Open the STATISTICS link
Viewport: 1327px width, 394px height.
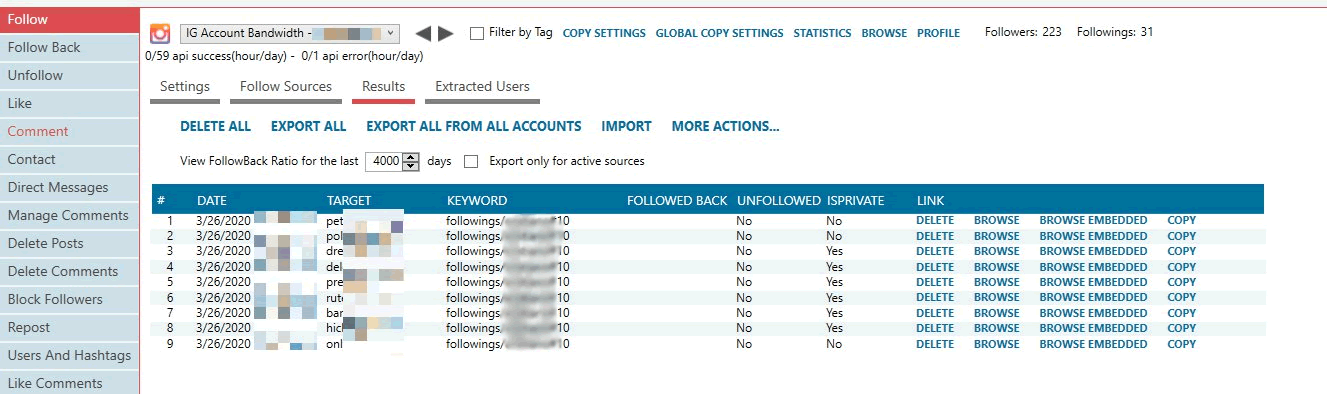click(822, 33)
